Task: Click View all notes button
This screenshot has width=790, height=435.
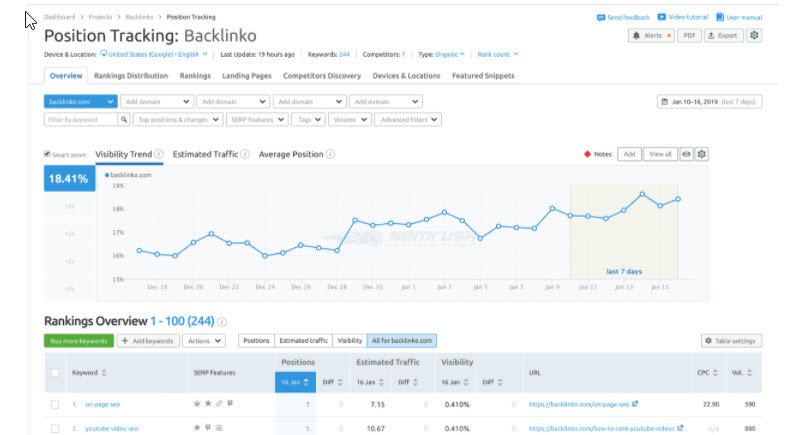Action: [660, 154]
